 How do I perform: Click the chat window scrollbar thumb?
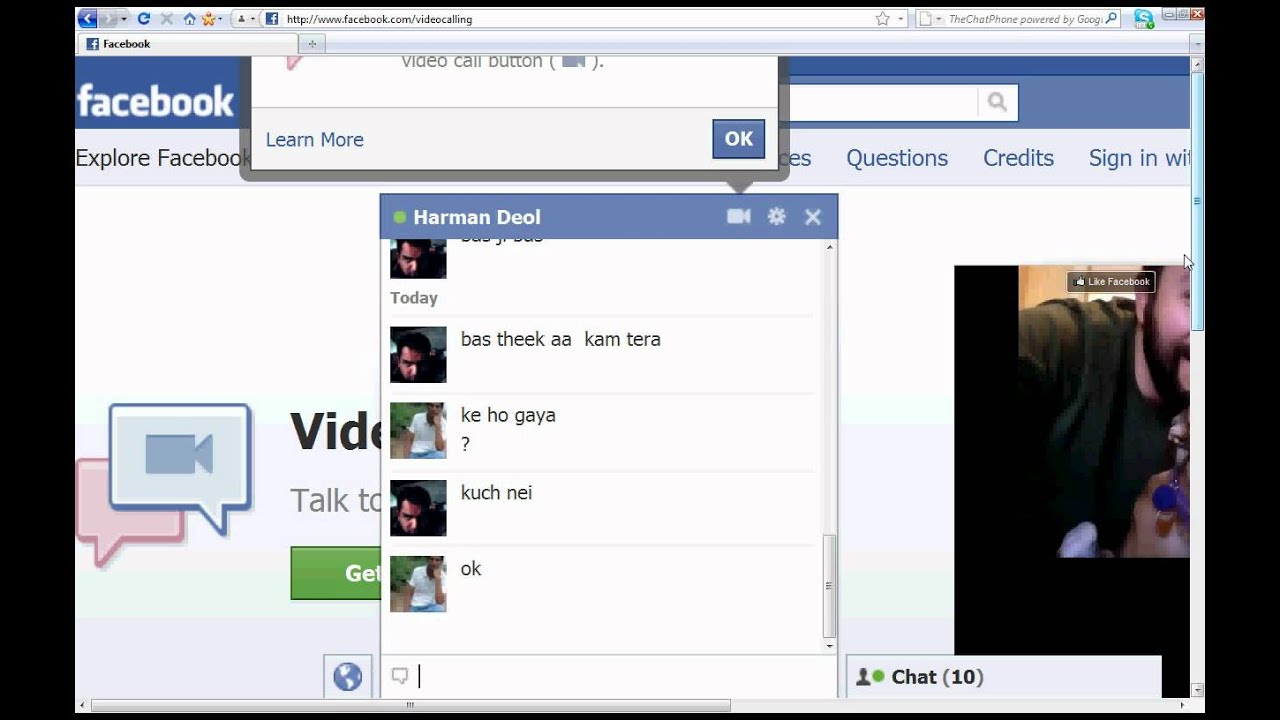[829, 586]
